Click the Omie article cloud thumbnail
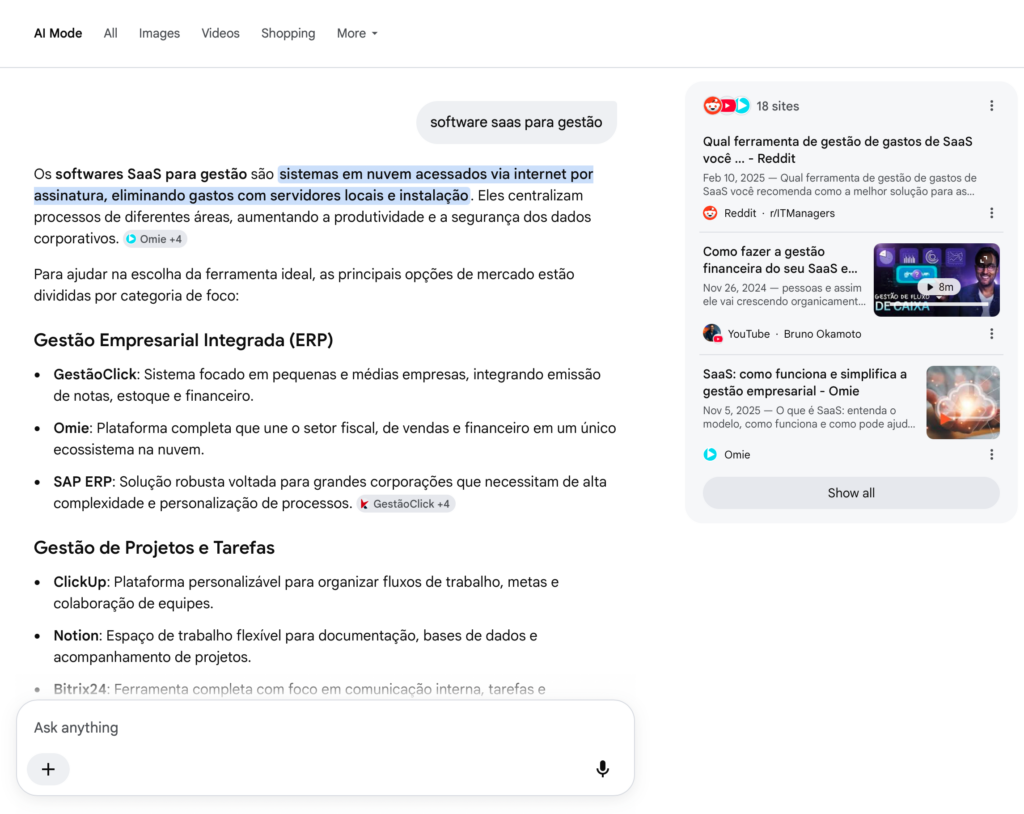The width and height of the screenshot is (1024, 814). (963, 402)
